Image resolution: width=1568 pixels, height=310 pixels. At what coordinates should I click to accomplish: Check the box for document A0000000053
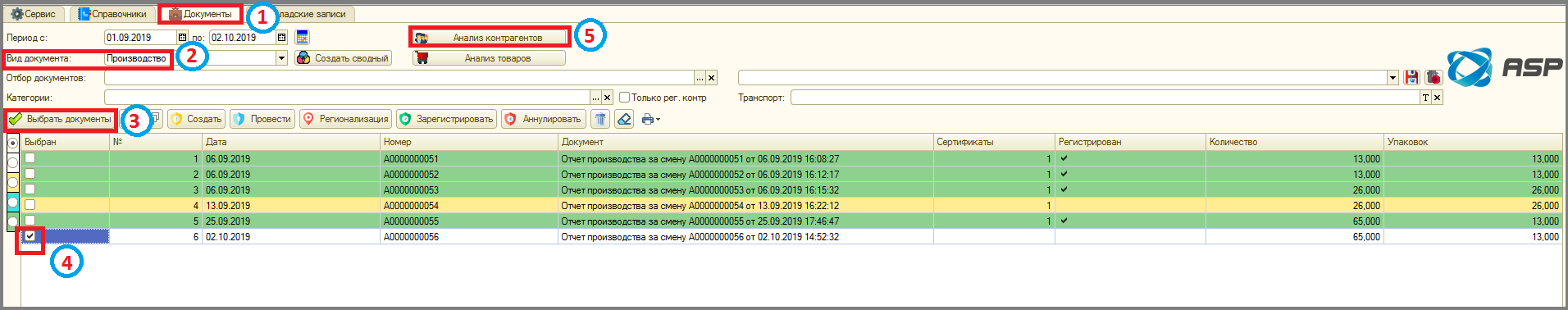point(30,189)
